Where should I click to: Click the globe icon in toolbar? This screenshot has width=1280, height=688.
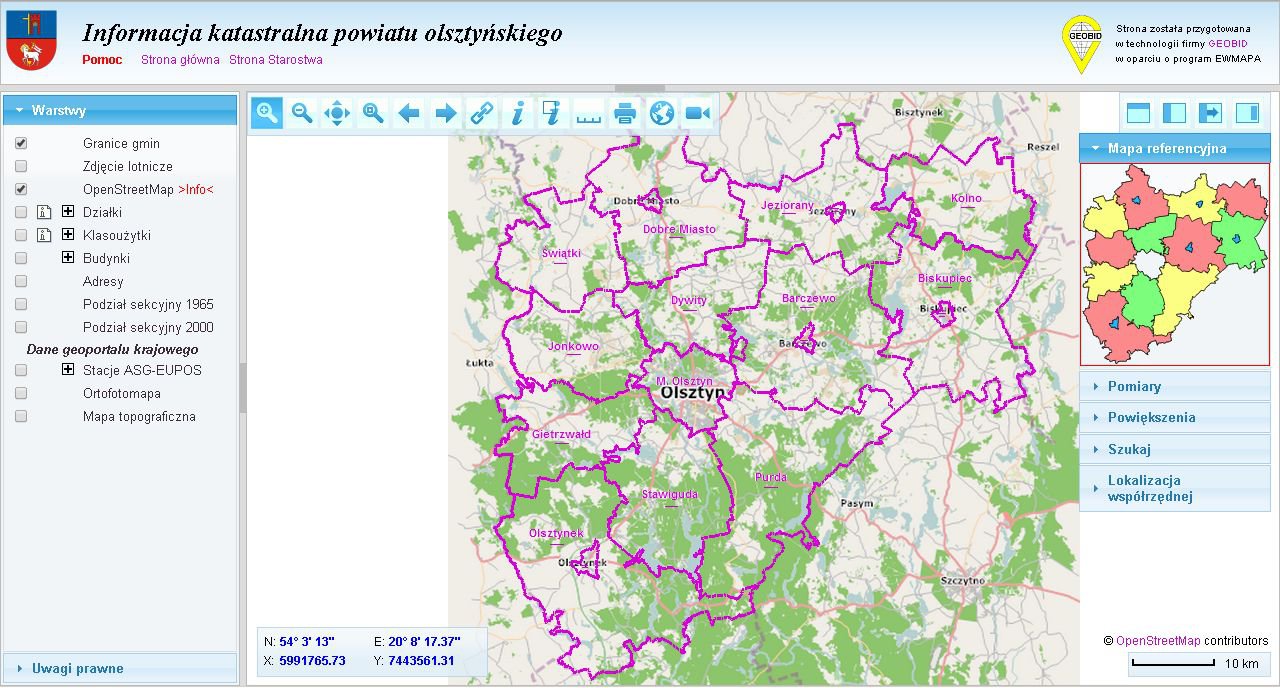pos(662,113)
